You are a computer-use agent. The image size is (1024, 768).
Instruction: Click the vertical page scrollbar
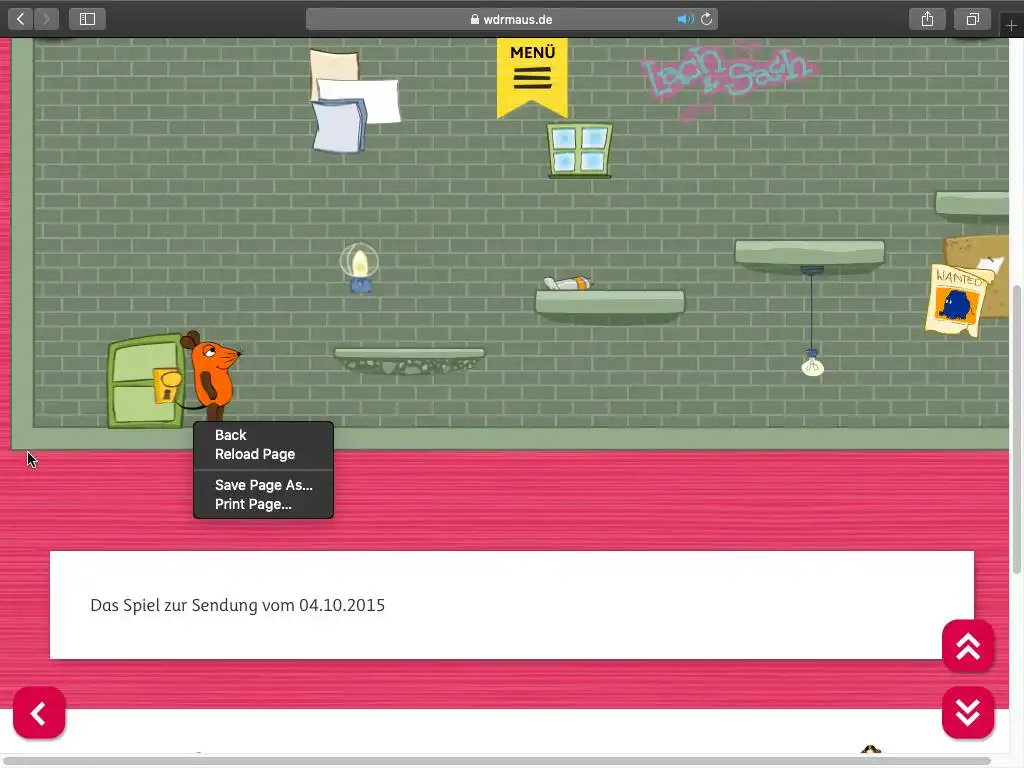[1016, 429]
